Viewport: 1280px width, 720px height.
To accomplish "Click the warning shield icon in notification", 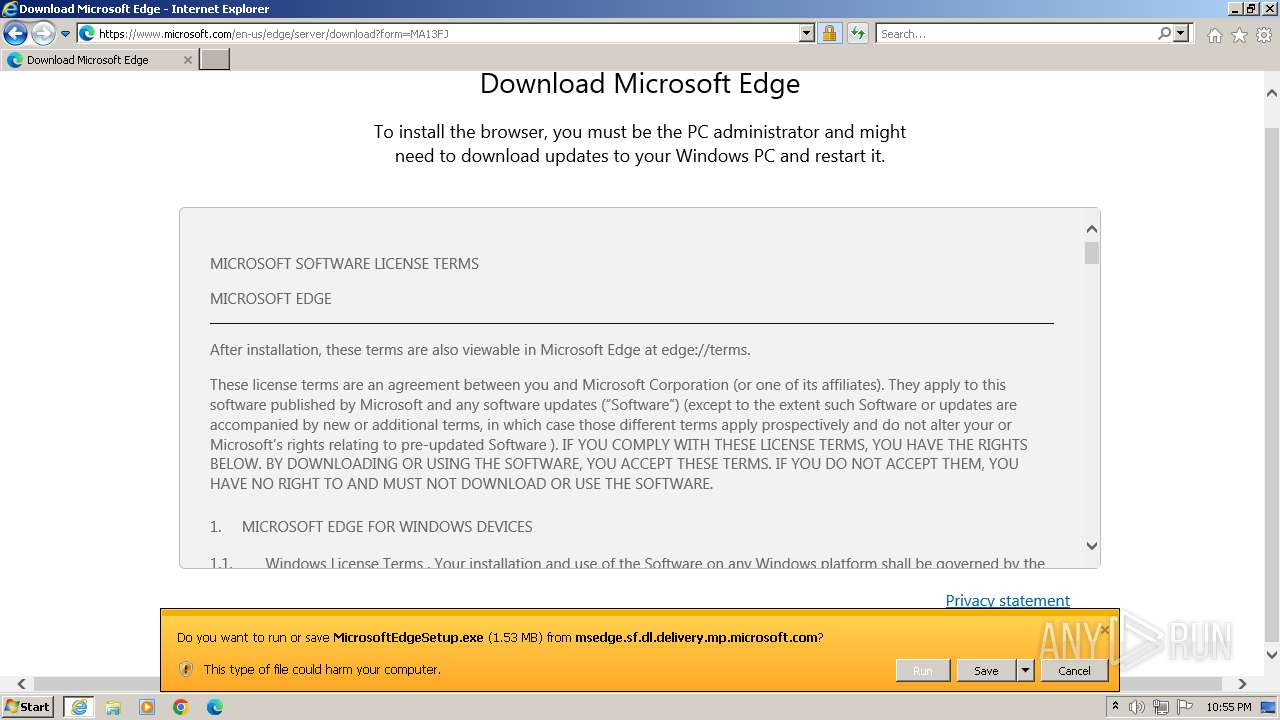I will point(185,669).
